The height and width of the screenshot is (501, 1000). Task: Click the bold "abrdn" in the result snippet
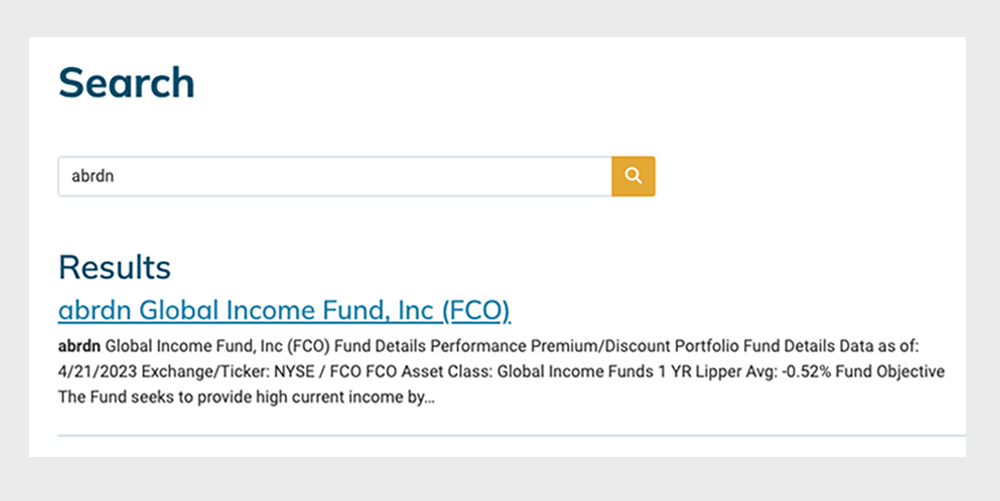pyautogui.click(x=79, y=346)
